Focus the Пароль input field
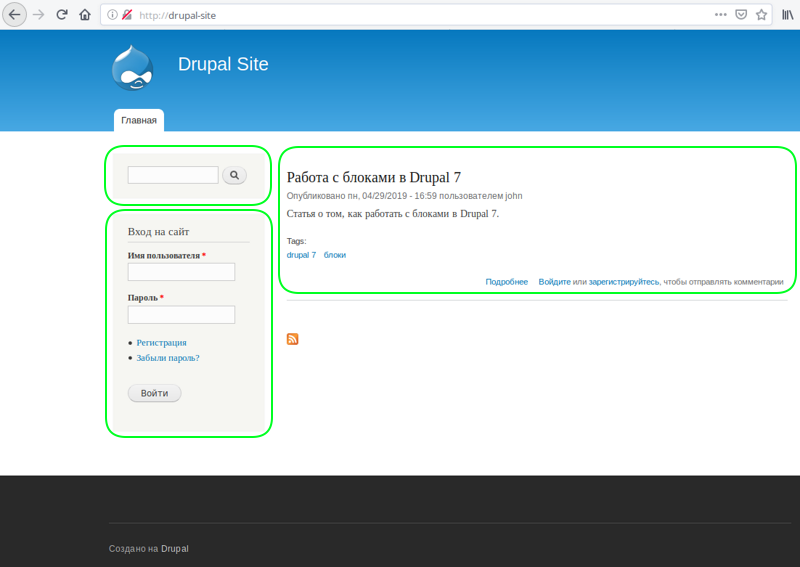This screenshot has height=567, width=800. click(181, 314)
